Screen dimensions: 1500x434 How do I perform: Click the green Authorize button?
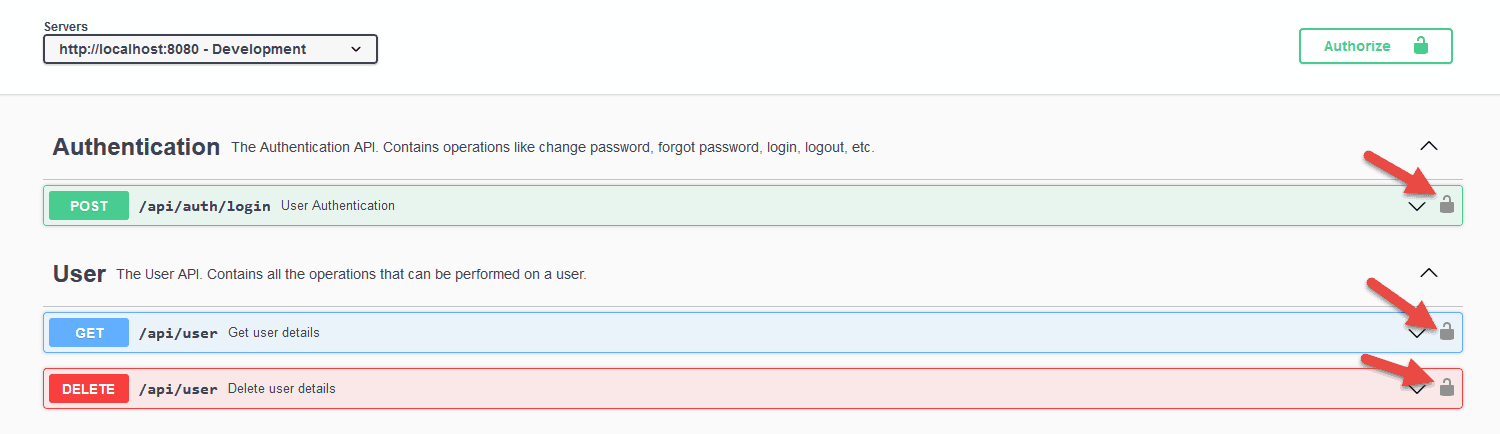[x=1376, y=46]
